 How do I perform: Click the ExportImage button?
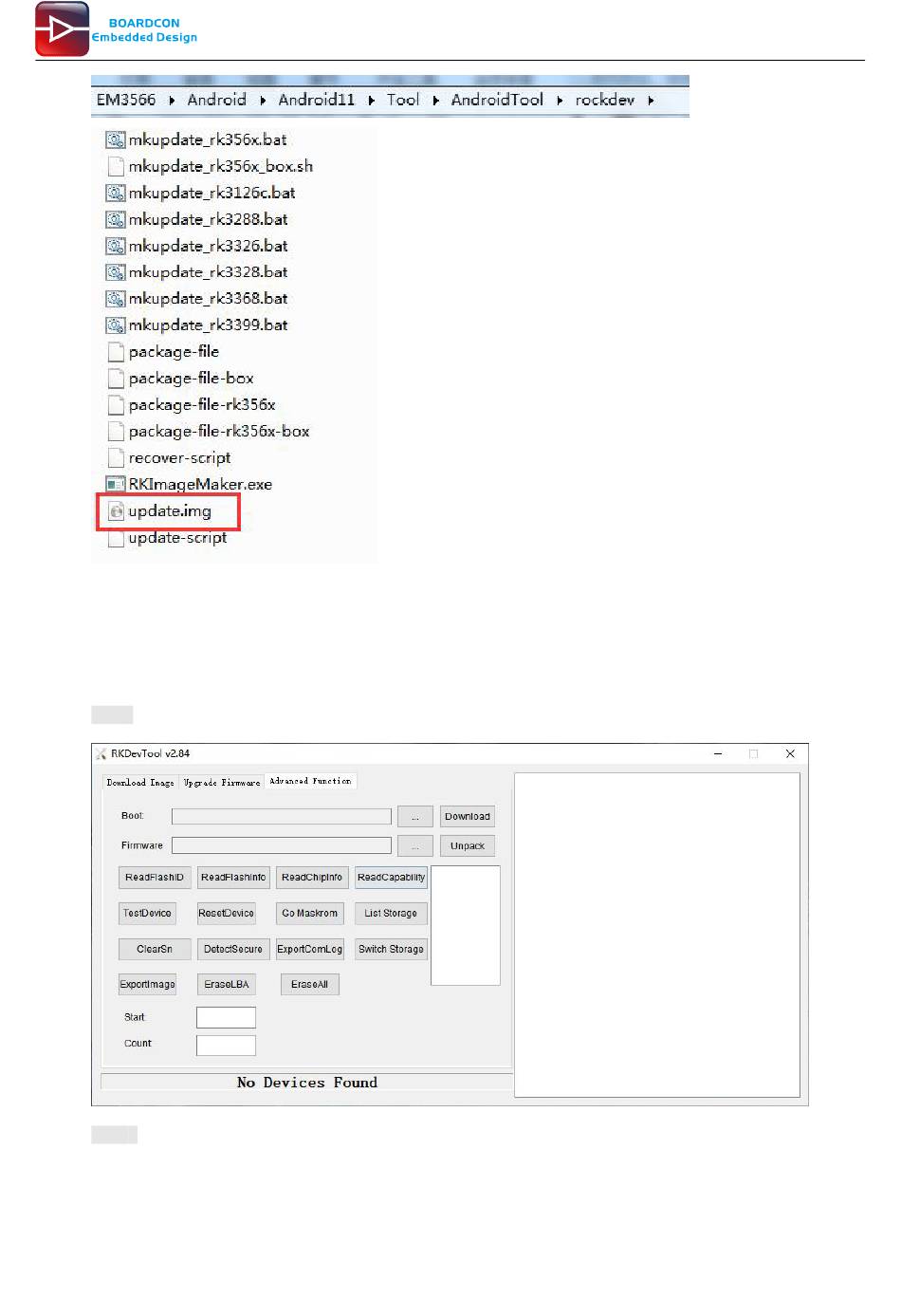[147, 985]
